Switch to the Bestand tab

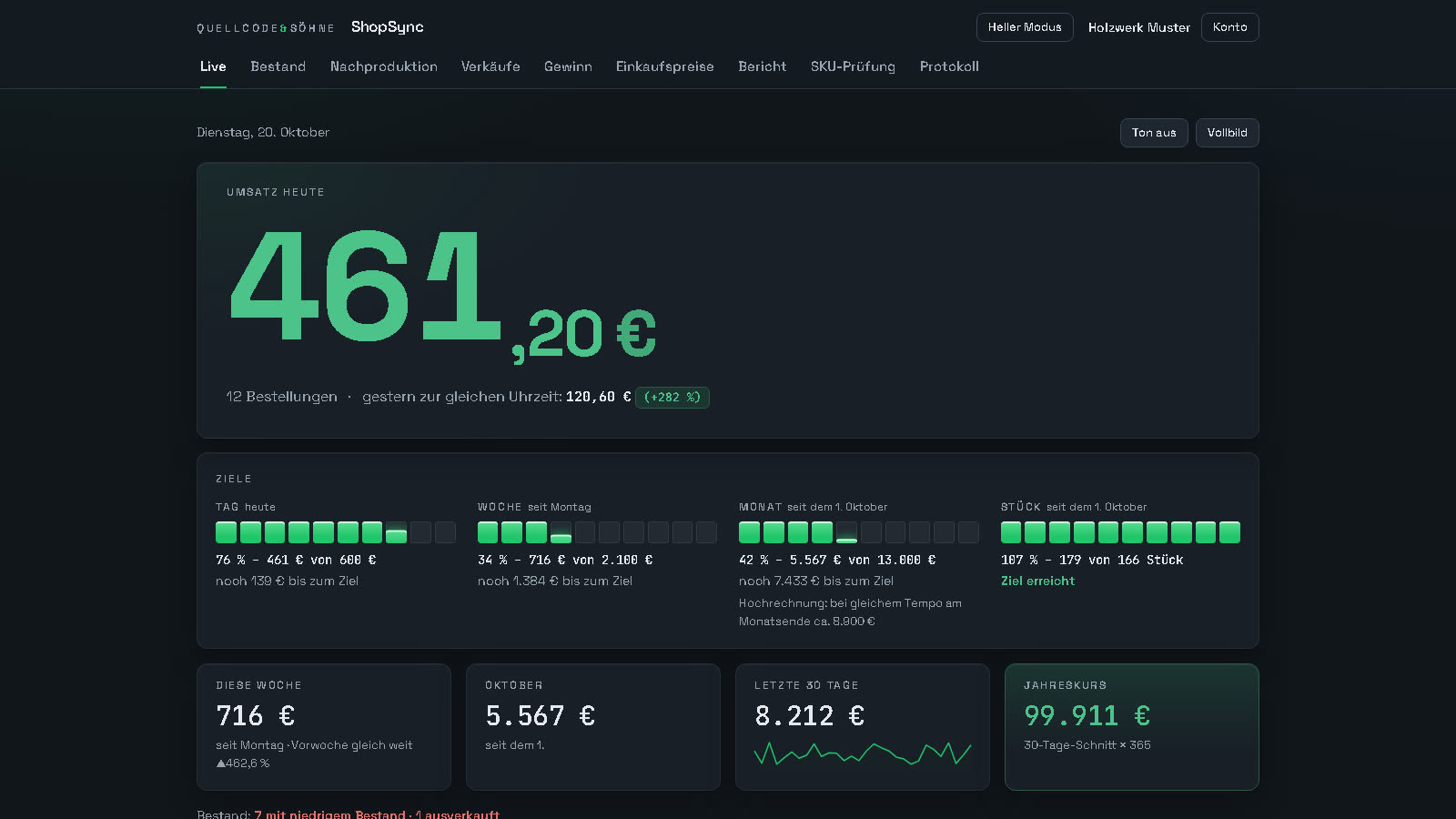coord(278,66)
